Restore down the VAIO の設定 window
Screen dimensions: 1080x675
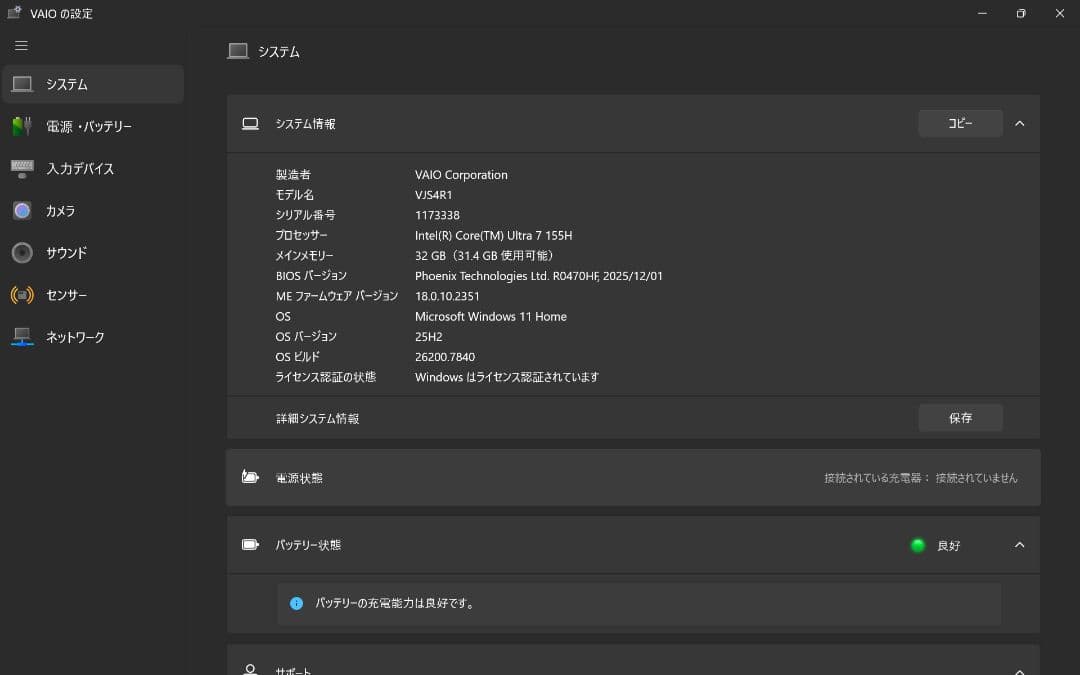[x=1021, y=13]
